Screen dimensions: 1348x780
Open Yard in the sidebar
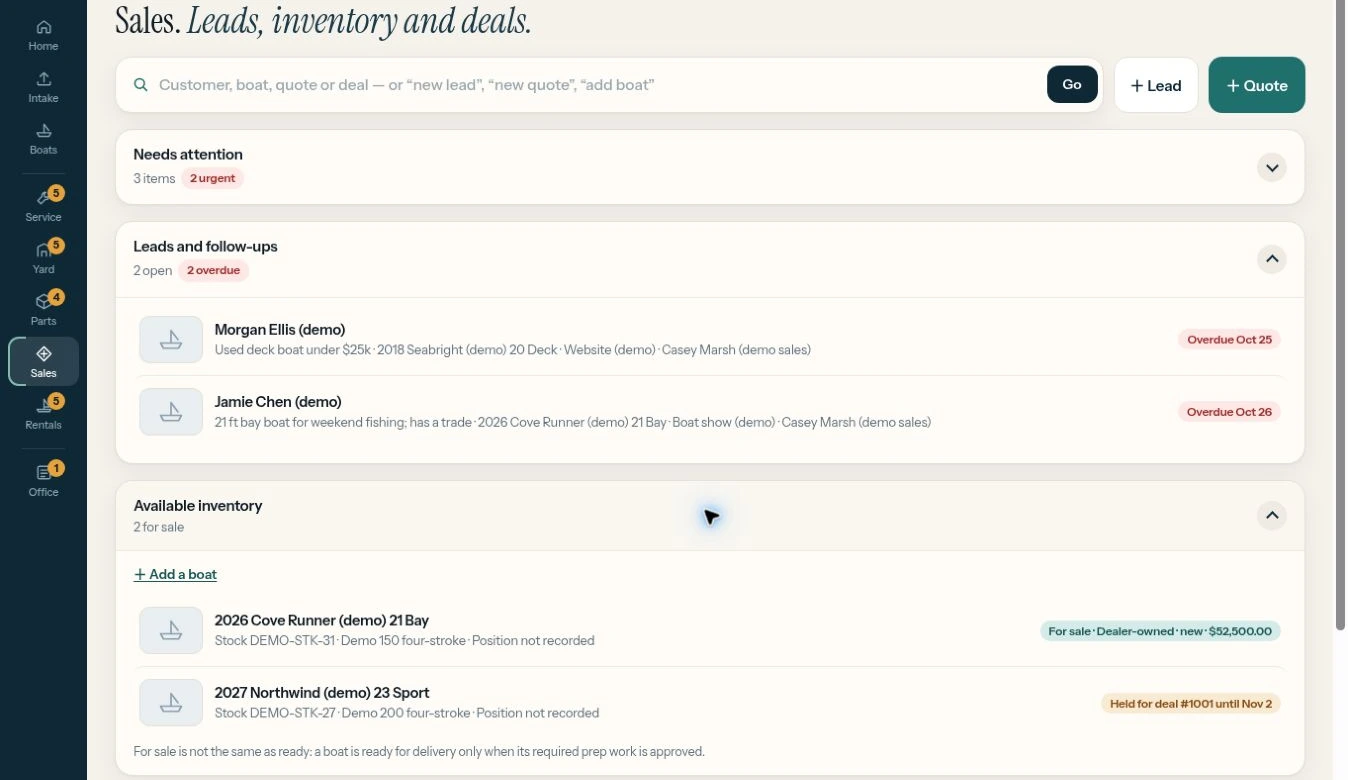pos(43,257)
